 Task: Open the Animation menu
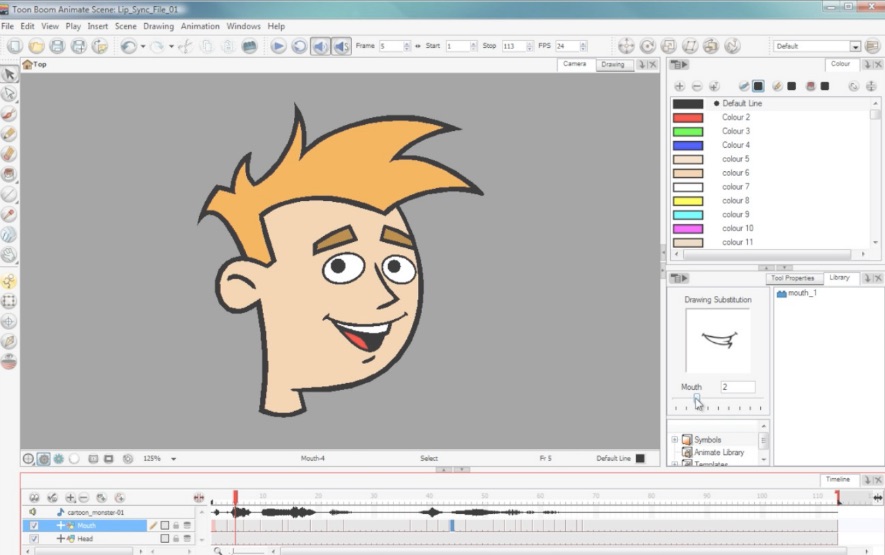(x=199, y=26)
